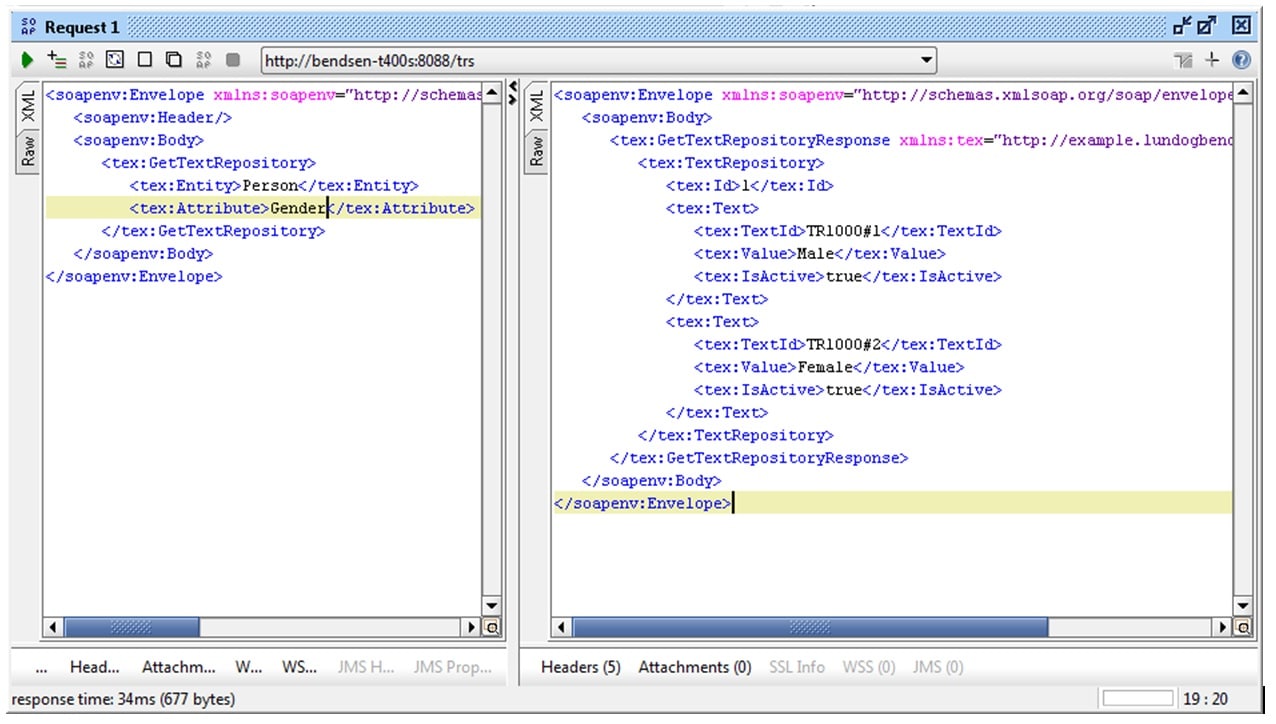Open online help with the blue question-mark icon
1276x724 pixels.
[x=1241, y=60]
